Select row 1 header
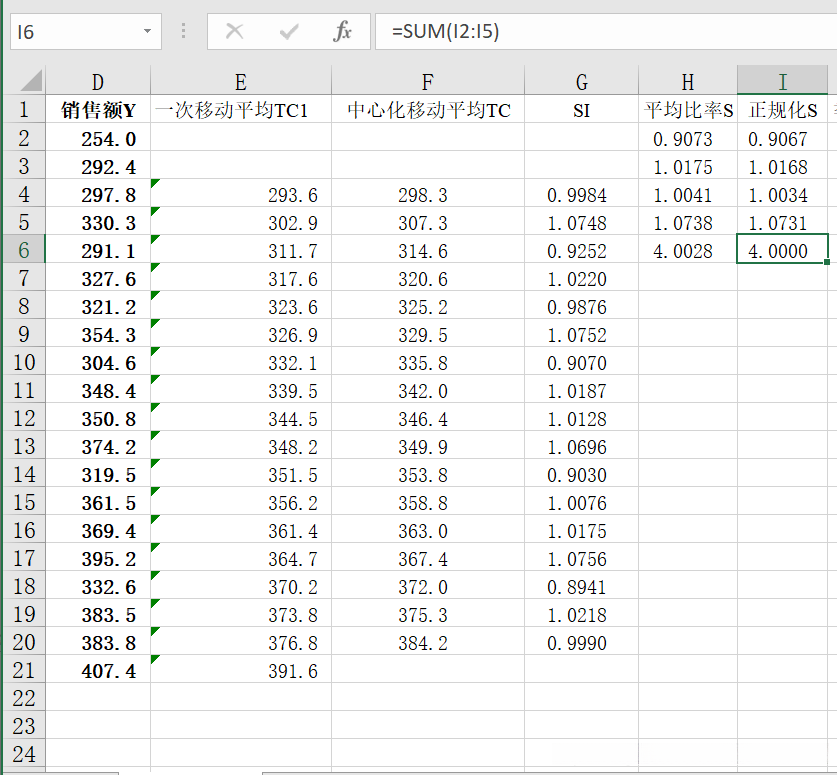Image resolution: width=837 pixels, height=775 pixels. 24,109
